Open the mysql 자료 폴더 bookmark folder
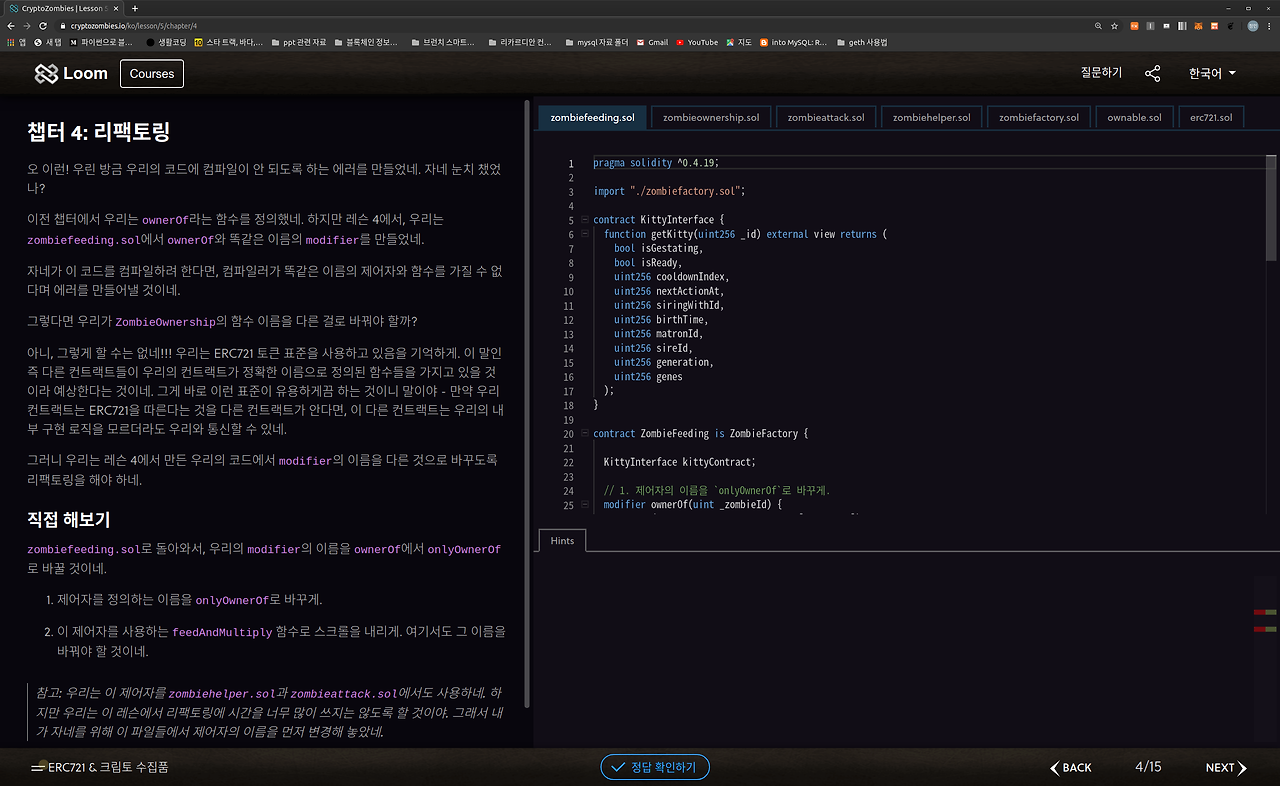 (596, 42)
